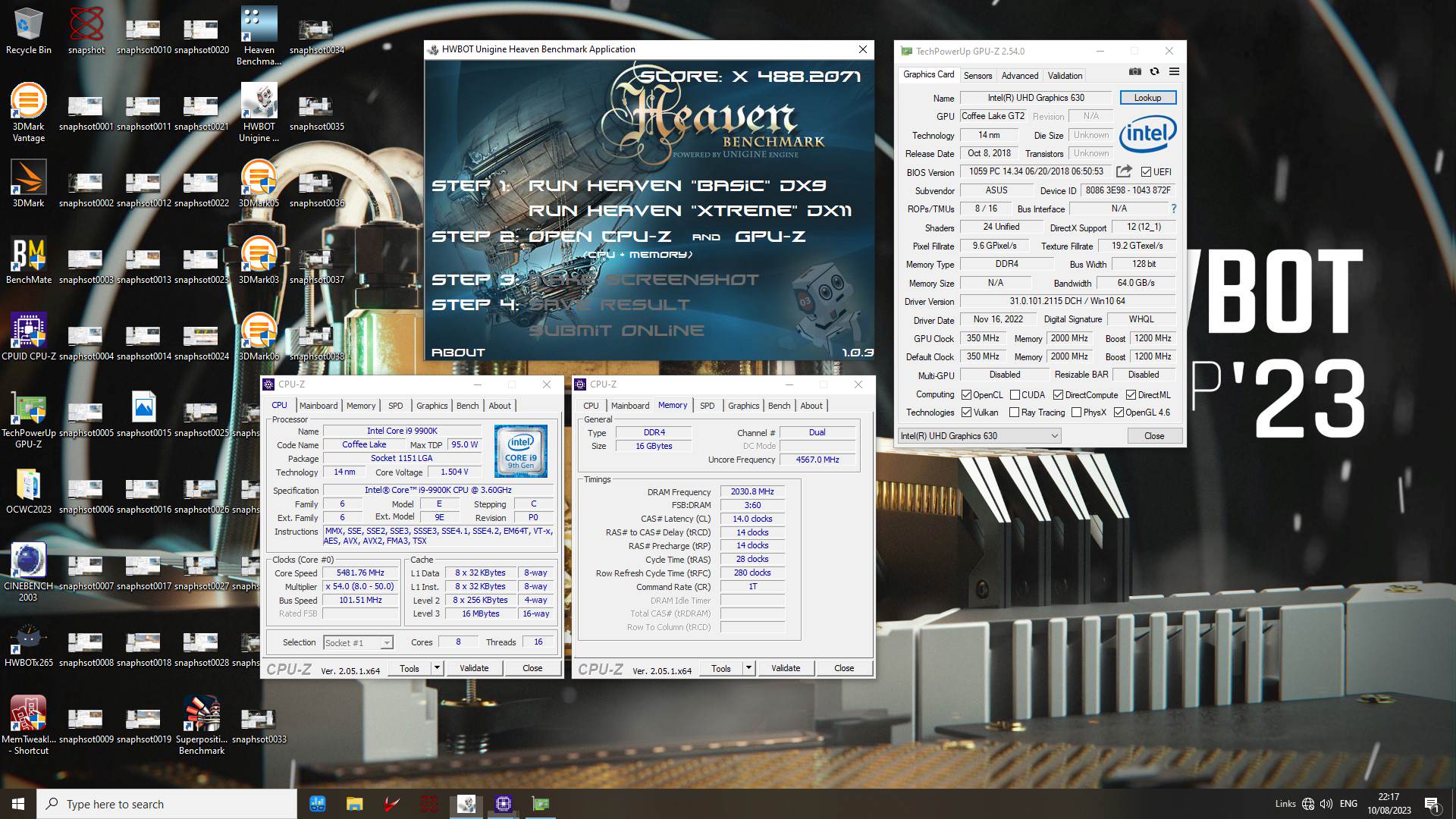The image size is (1456, 819).
Task: Open the GPU selection dropdown in GPU-Z
Action: point(979,436)
